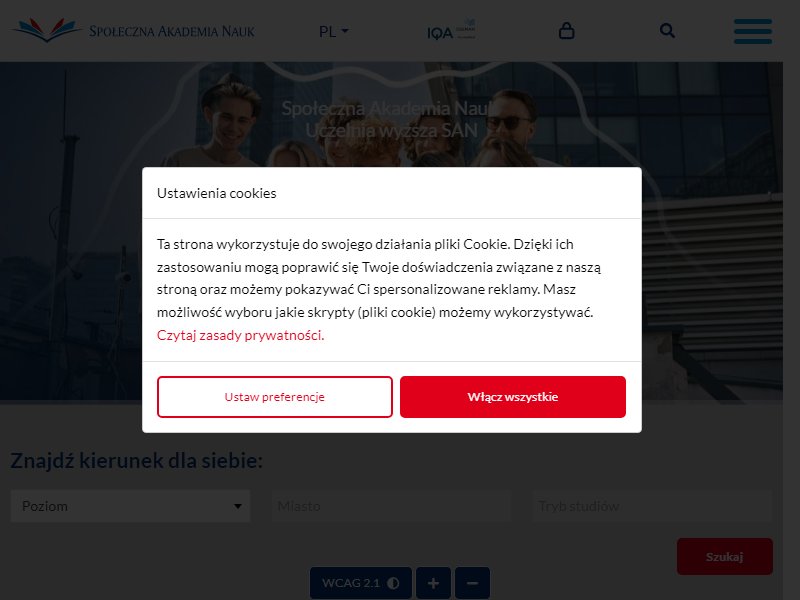
Task: Click Włącz wszystkie button
Action: tap(513, 397)
